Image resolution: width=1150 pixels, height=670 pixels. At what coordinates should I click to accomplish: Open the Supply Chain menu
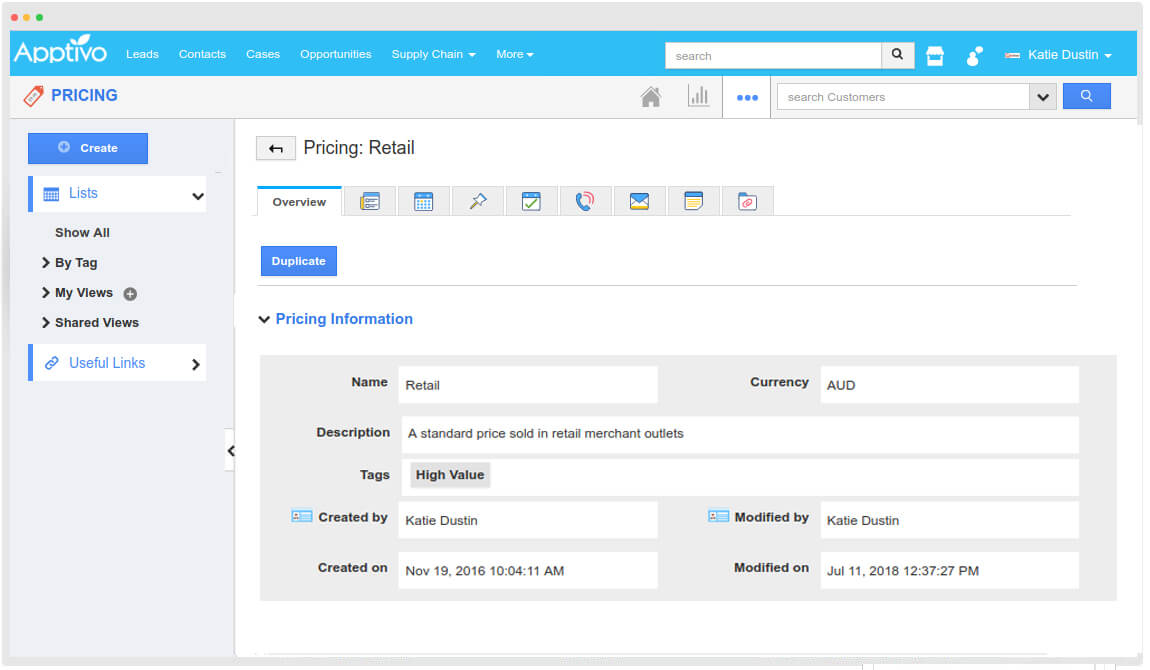click(432, 54)
